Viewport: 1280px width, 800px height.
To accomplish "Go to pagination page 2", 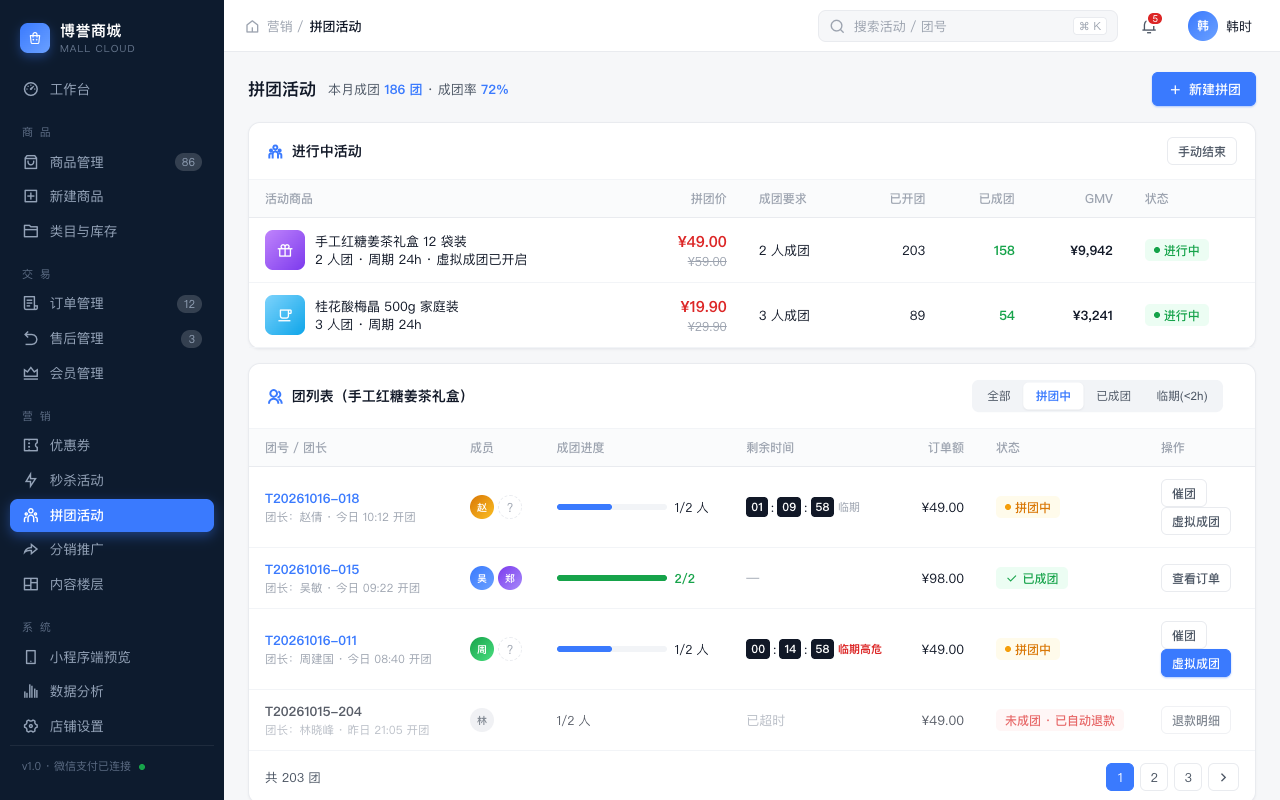I will click(x=1154, y=777).
